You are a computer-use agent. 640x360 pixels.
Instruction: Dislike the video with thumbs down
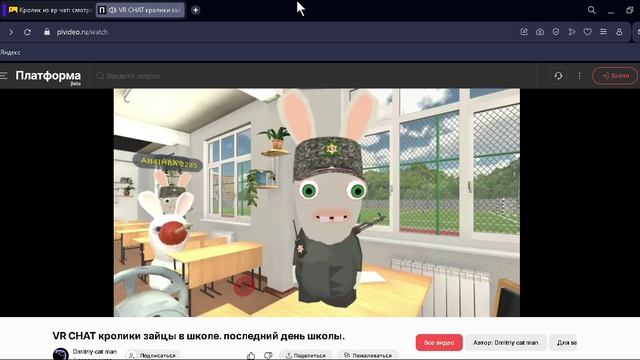point(268,356)
